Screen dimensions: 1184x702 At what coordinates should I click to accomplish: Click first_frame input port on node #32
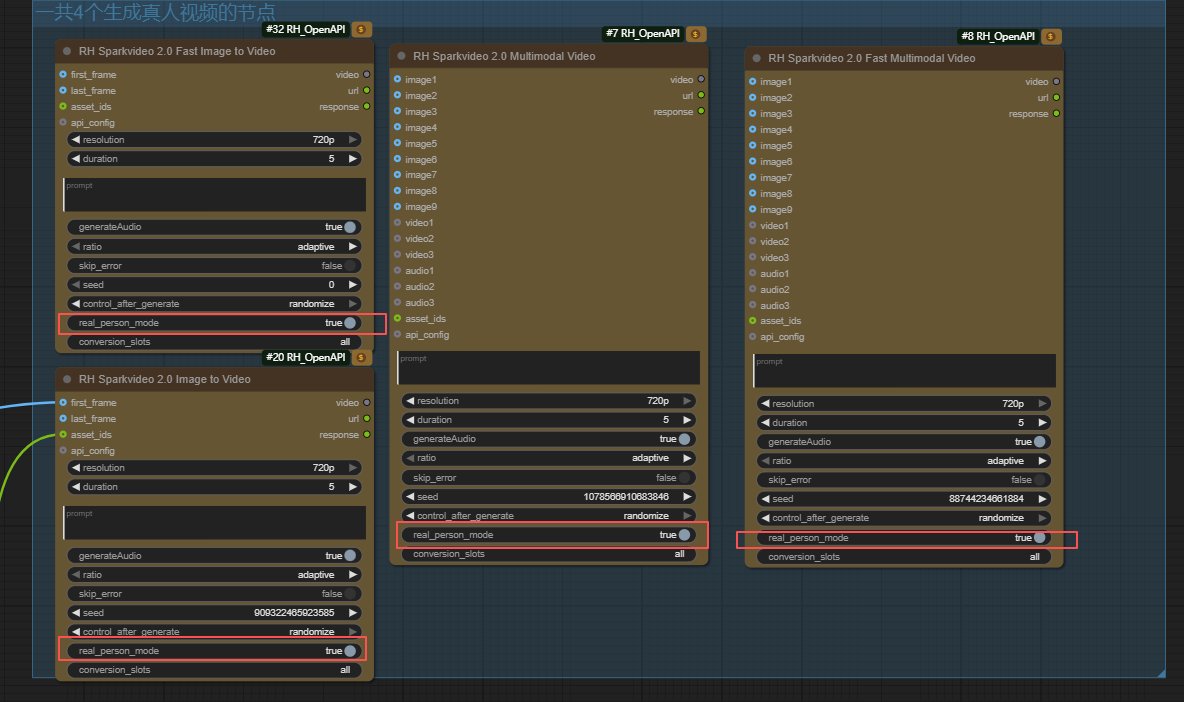click(x=63, y=75)
